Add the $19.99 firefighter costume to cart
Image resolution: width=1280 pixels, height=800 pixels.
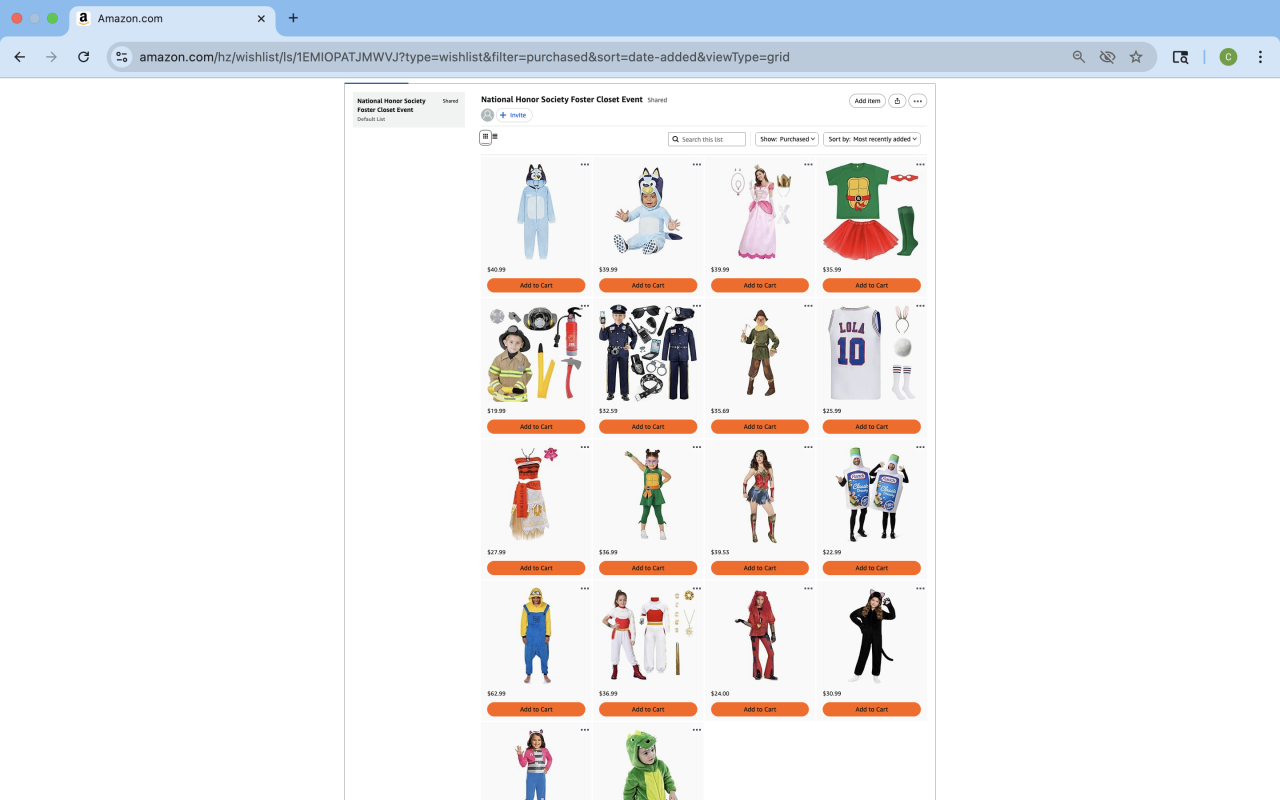click(536, 427)
